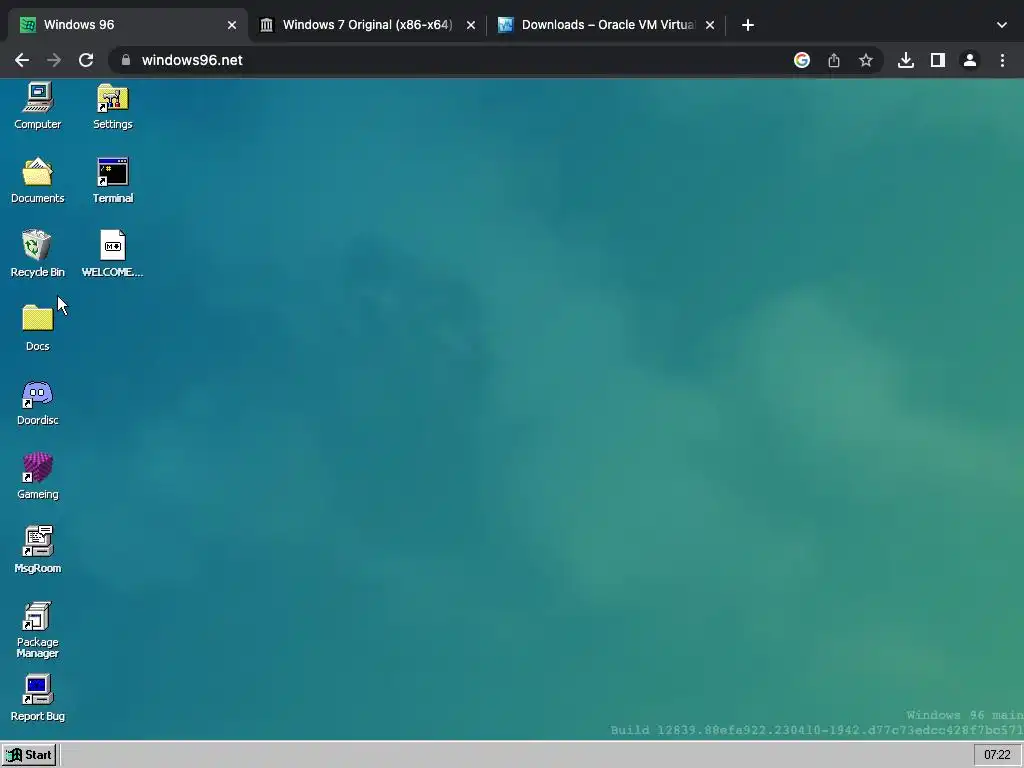Screen dimensions: 1024x768
Task: Click the Google icon in address bar
Action: pos(802,60)
